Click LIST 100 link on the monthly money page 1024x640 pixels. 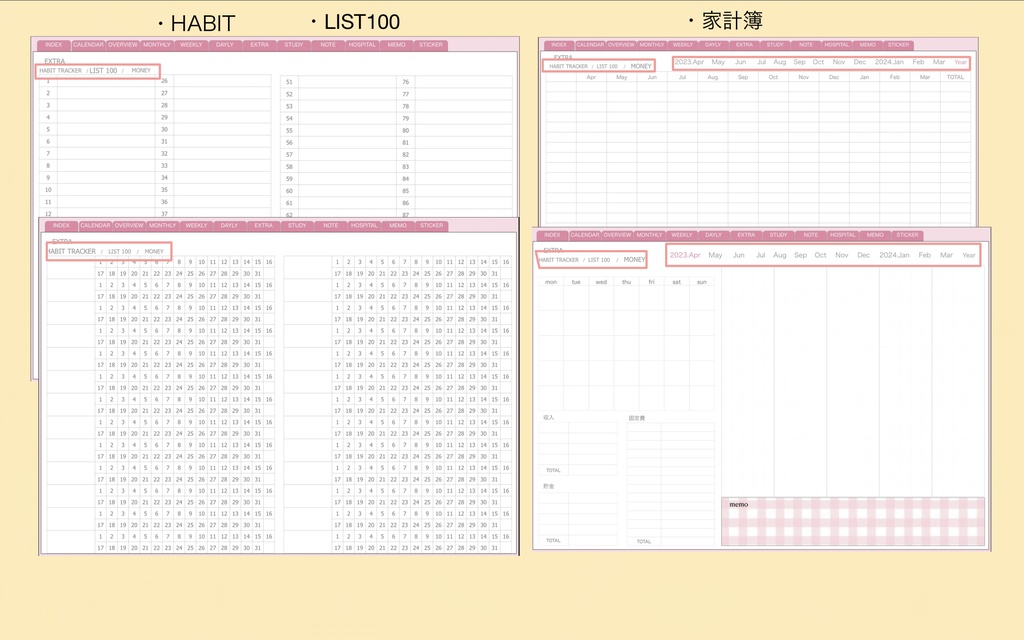point(599,260)
